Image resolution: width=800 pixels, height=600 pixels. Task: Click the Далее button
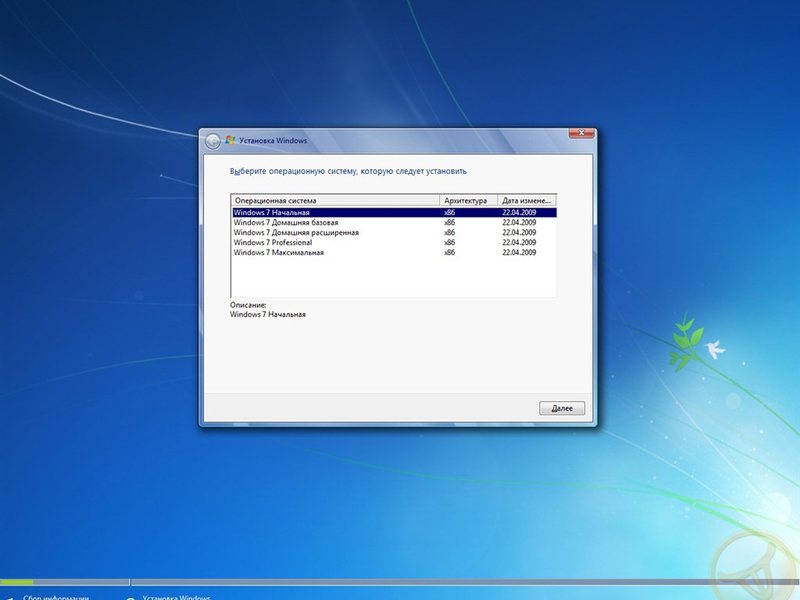[562, 408]
